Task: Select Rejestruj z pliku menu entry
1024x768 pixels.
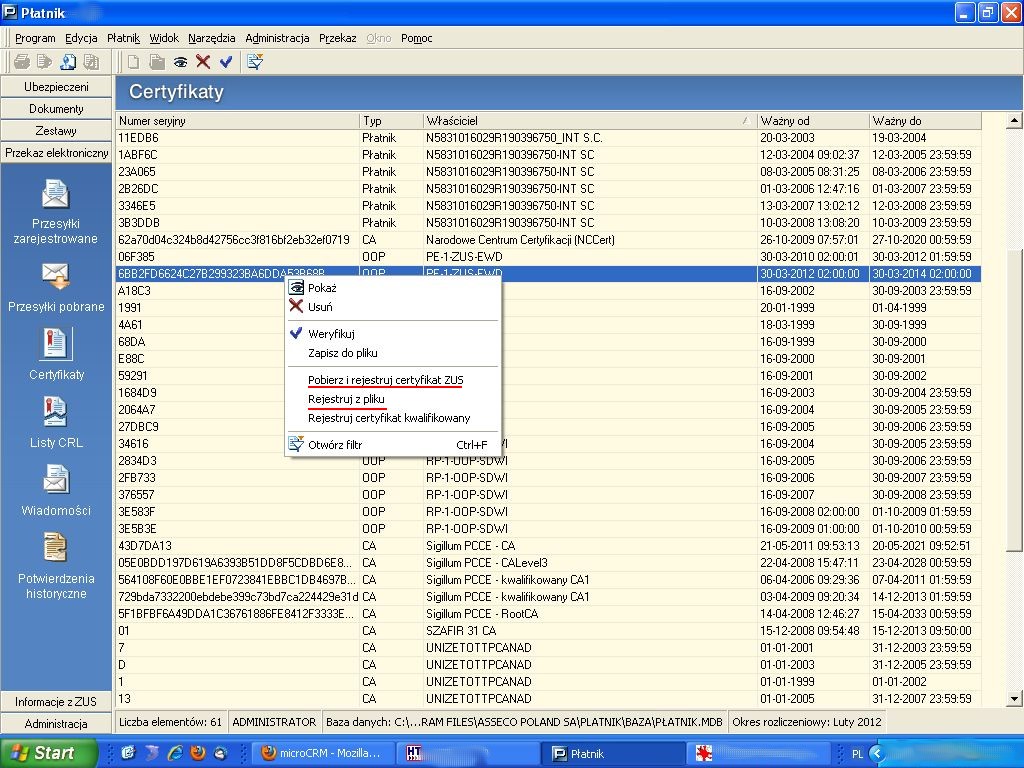Action: 346,399
